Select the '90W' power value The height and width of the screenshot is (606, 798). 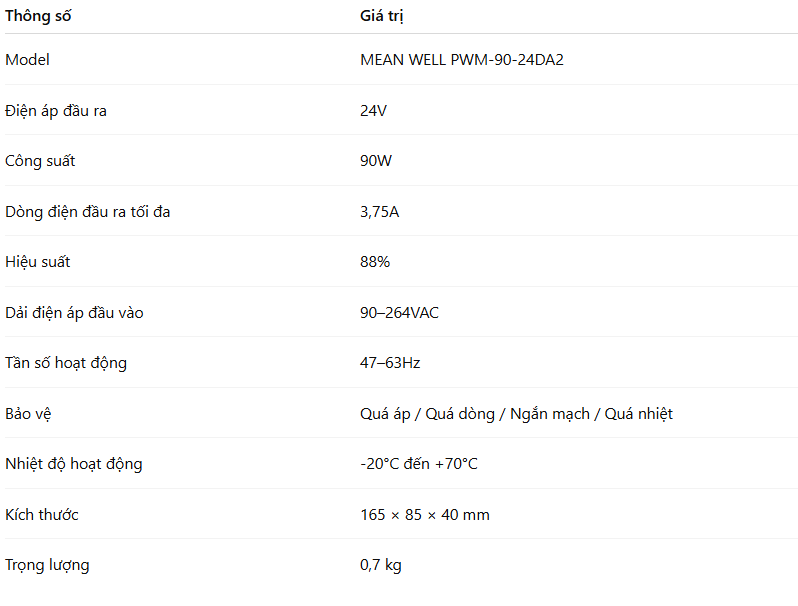(x=376, y=161)
